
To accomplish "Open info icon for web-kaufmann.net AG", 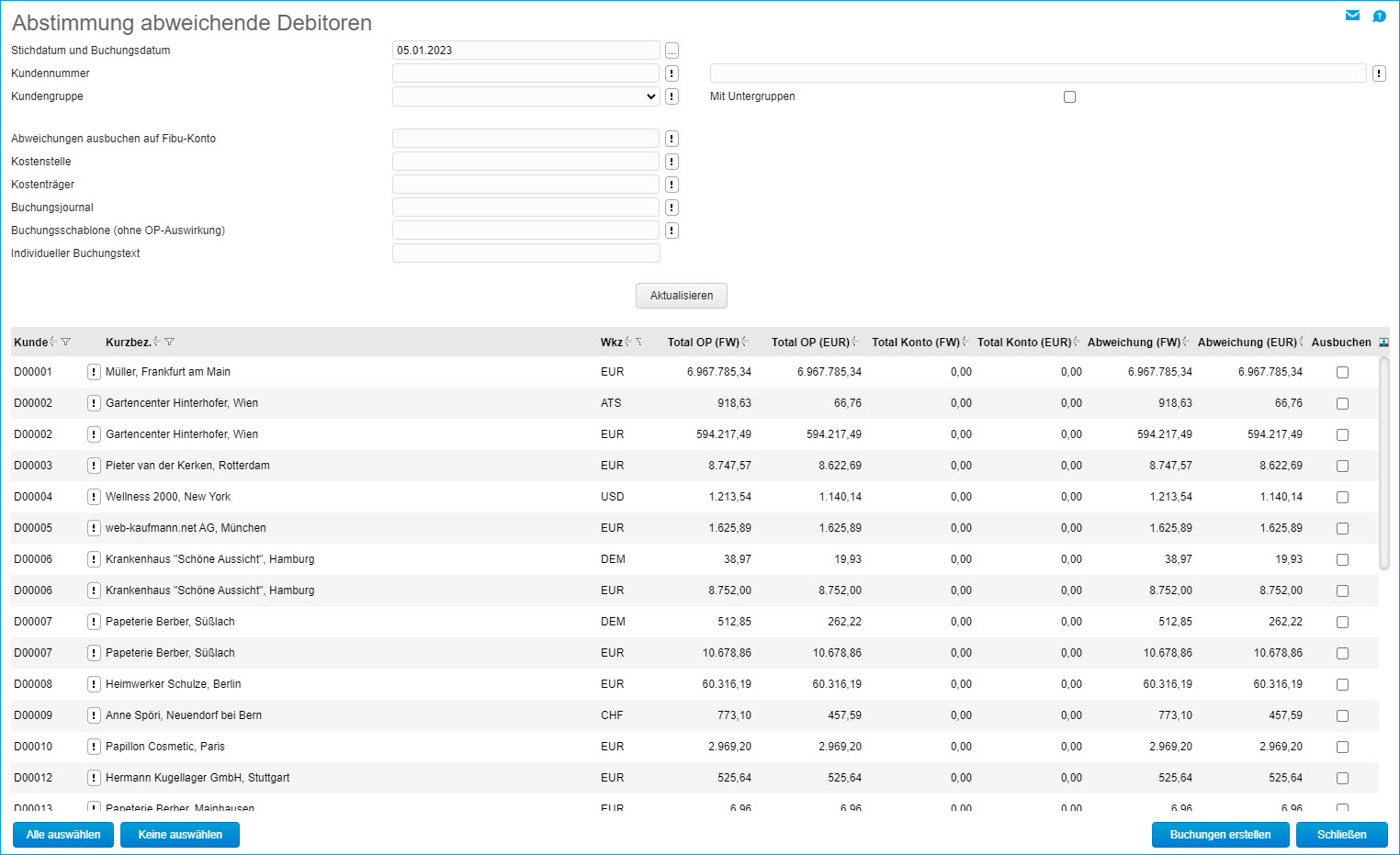I will pyautogui.click(x=94, y=528).
